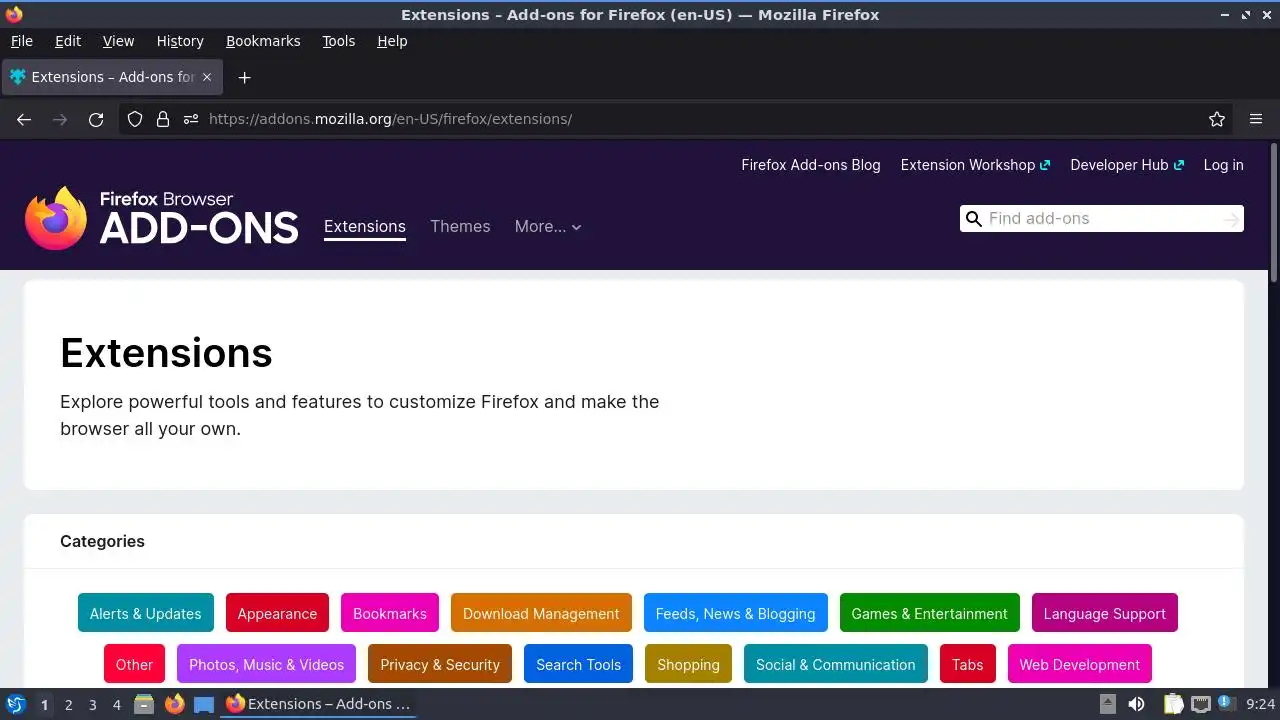The height and width of the screenshot is (720, 1280).
Task: Switch to virtual desktop 4
Action: click(x=117, y=705)
